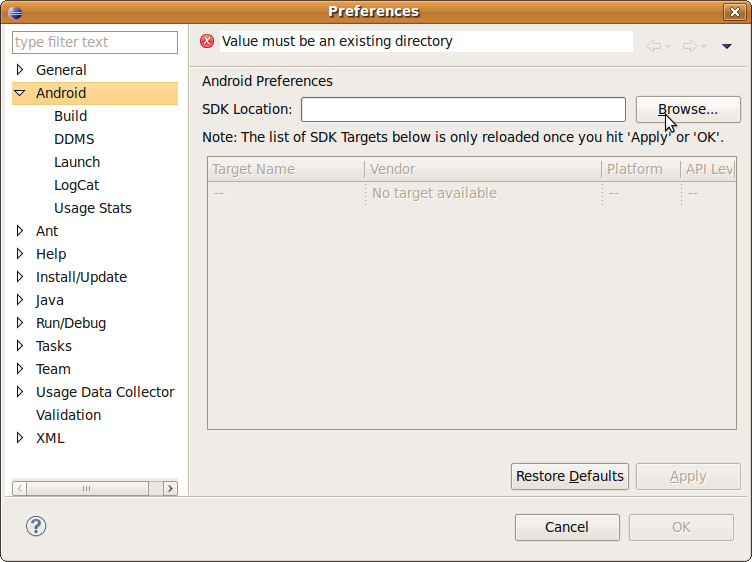Open the back history dropdown arrow
This screenshot has height=562, width=752.
point(668,46)
